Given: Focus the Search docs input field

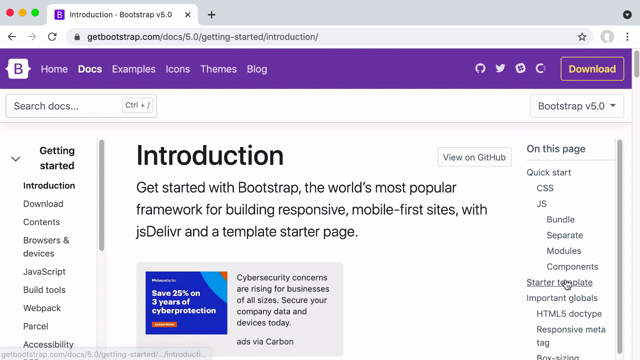Looking at the screenshot, I should [81, 106].
